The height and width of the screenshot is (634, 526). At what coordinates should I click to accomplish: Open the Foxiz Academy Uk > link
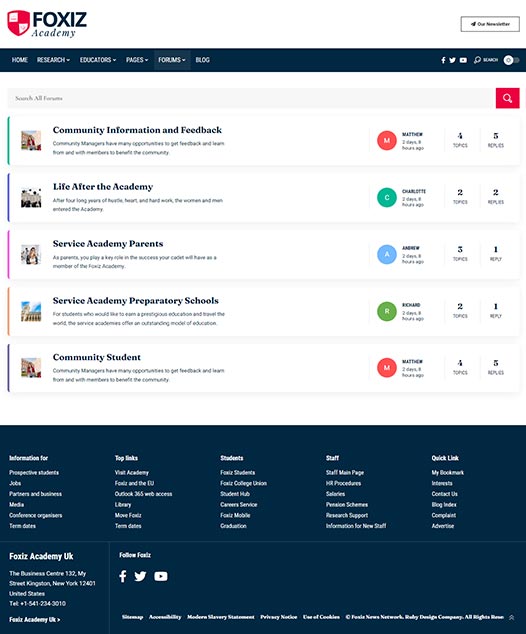click(x=35, y=619)
